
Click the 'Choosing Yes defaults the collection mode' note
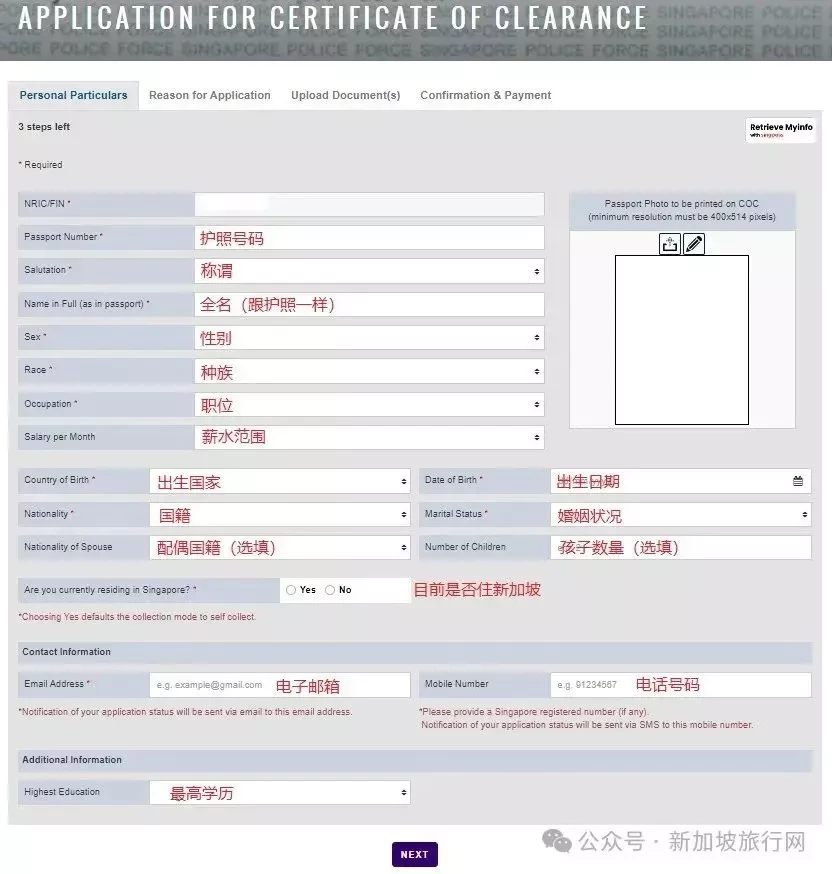137,617
